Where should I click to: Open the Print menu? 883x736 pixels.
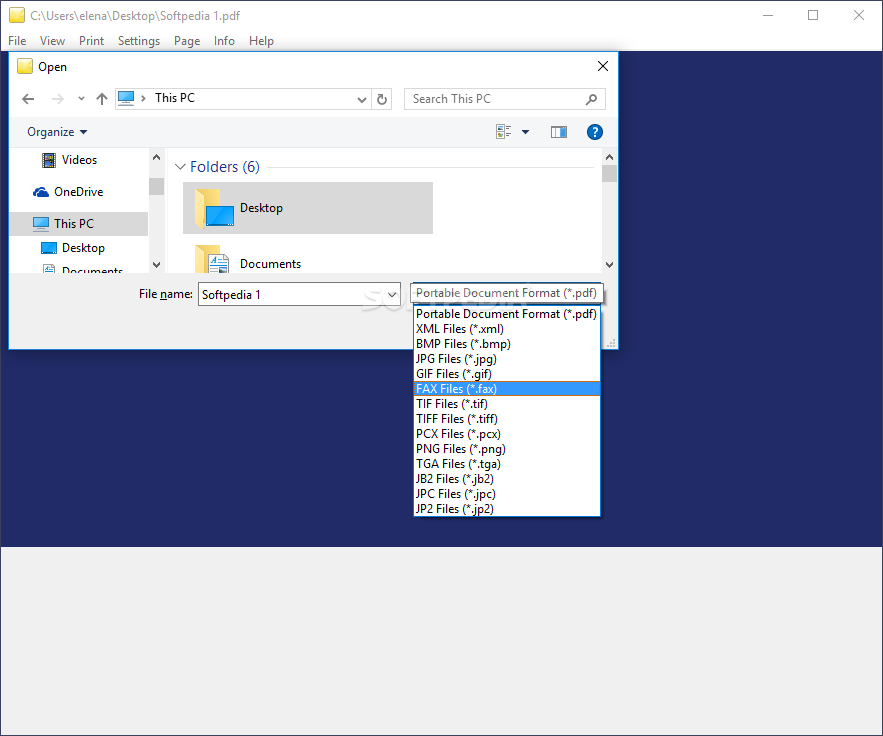click(91, 41)
